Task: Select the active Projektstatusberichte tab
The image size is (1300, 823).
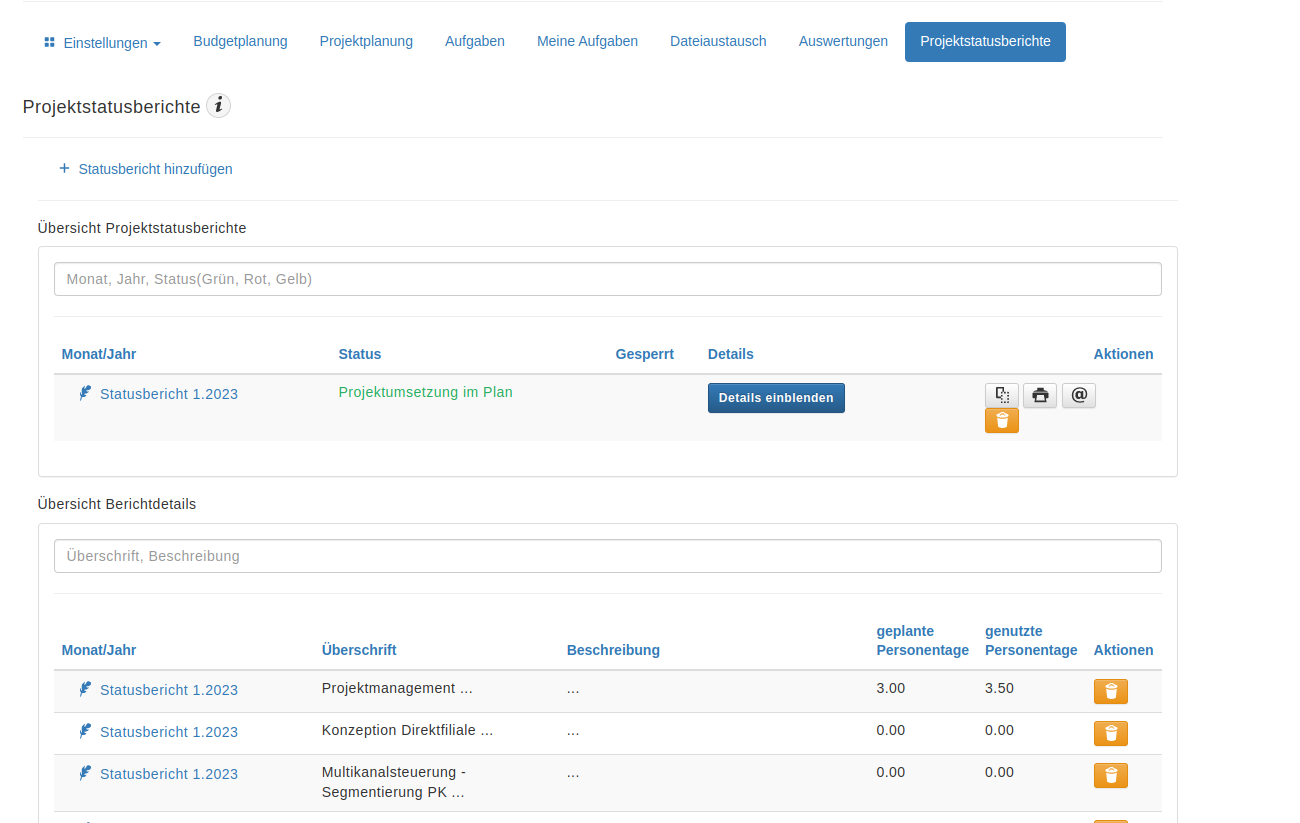Action: pyautogui.click(x=985, y=42)
